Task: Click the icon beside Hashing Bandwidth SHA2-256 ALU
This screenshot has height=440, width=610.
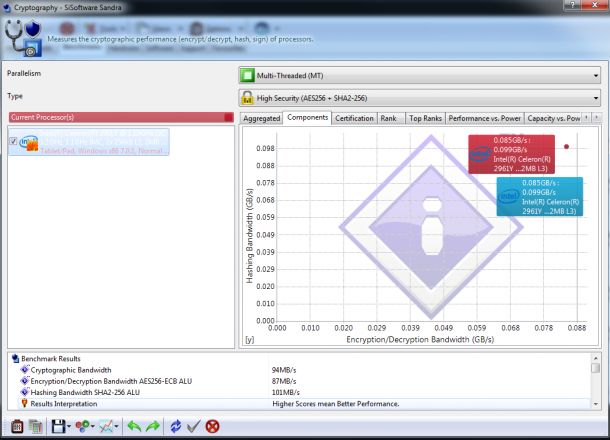Action: click(x=25, y=392)
